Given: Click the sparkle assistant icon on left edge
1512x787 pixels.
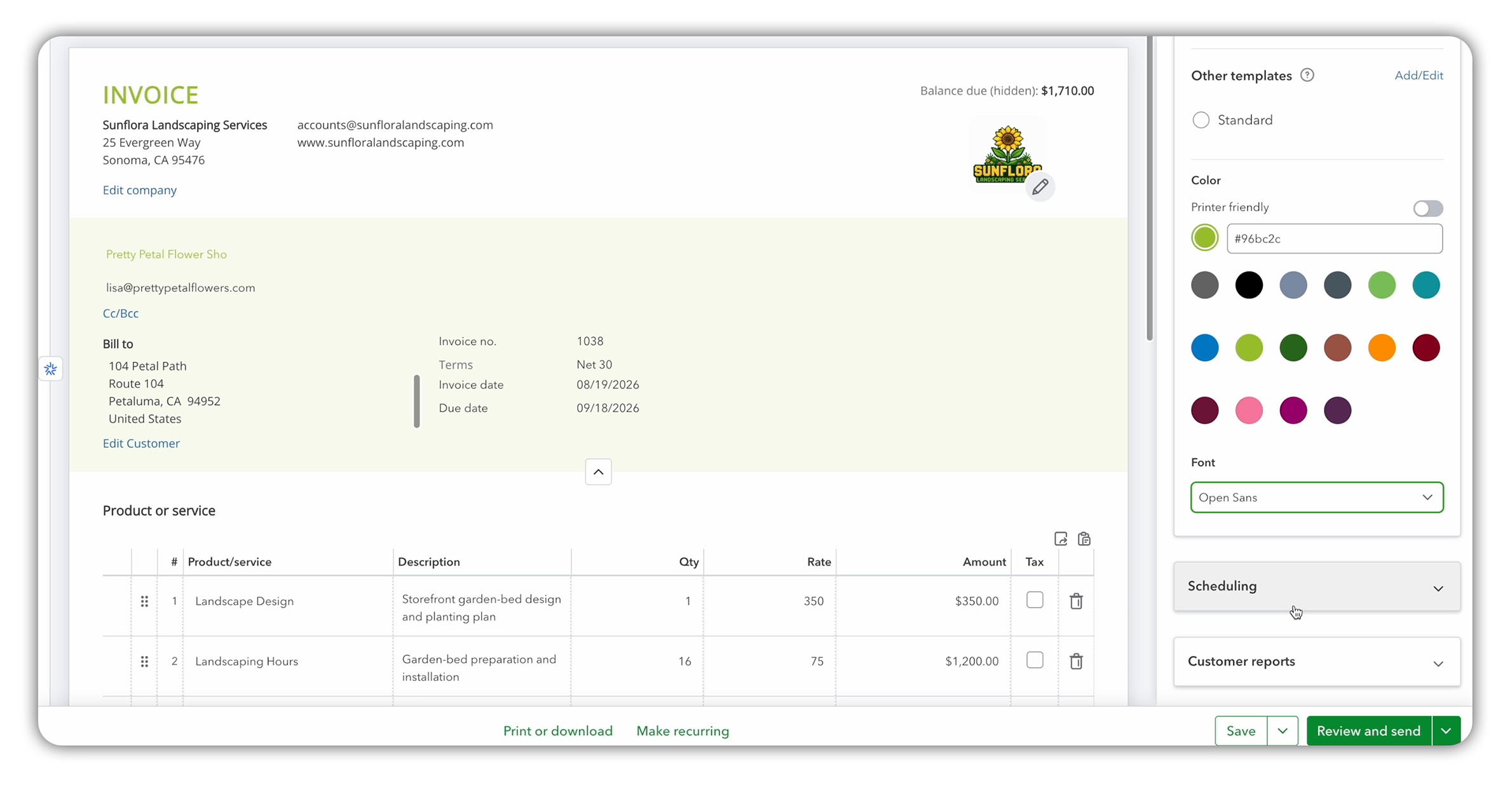Looking at the screenshot, I should click(x=51, y=369).
